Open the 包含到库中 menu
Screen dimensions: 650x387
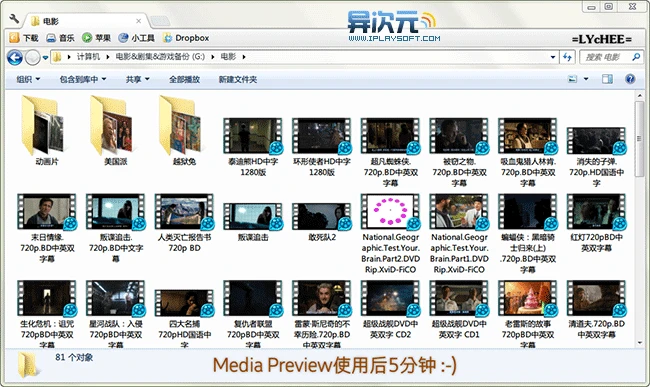(83, 79)
